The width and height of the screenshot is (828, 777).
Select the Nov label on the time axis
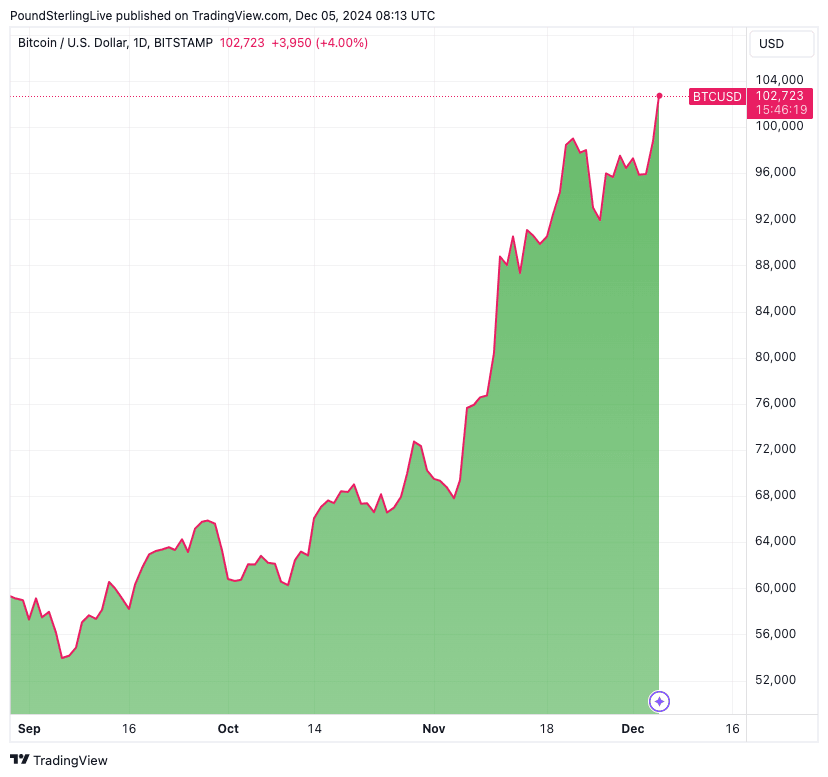tap(433, 729)
